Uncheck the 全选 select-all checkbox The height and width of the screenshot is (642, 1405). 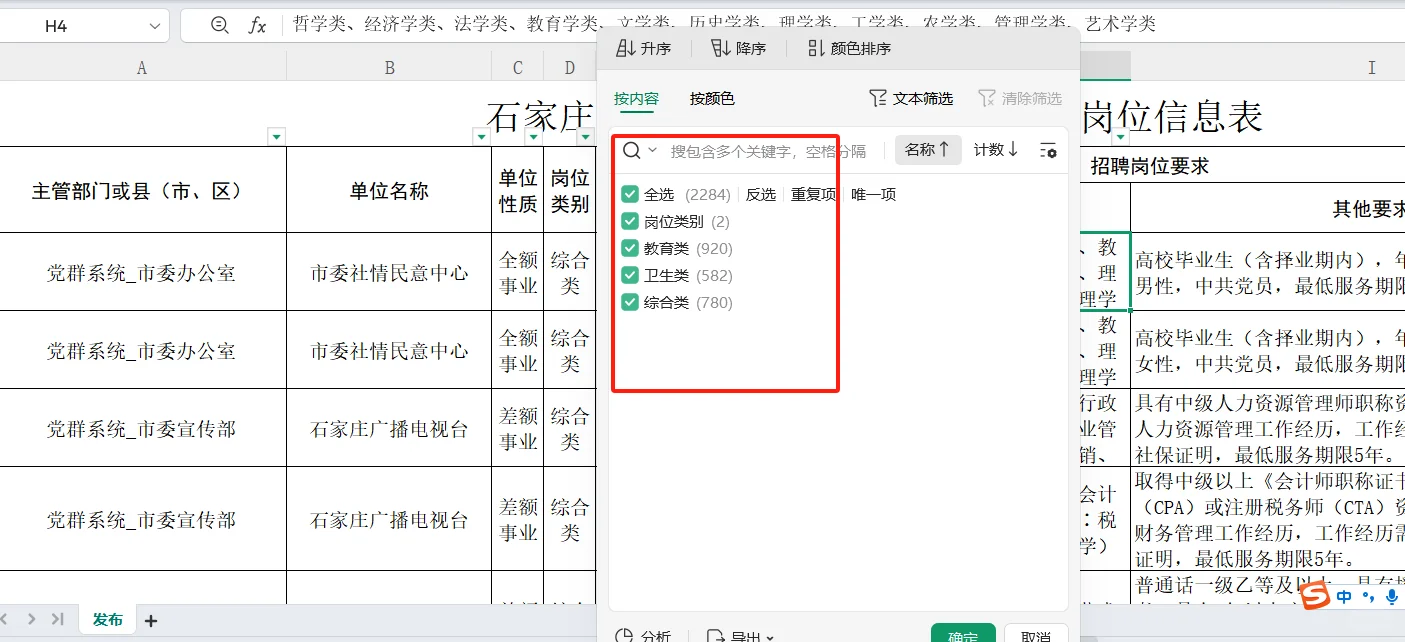point(629,194)
